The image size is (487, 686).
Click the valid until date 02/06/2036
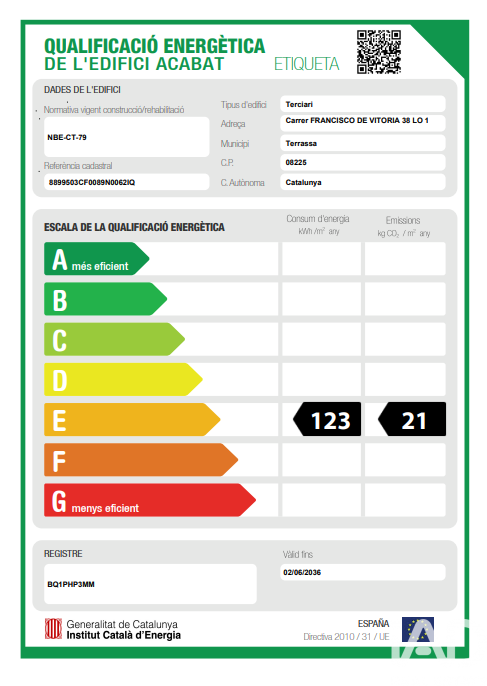point(363,572)
